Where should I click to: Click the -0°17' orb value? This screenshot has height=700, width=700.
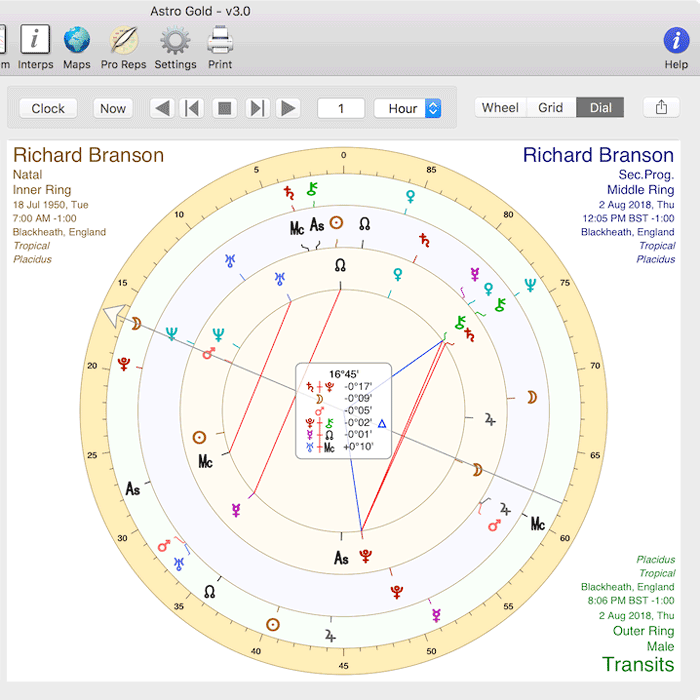point(358,386)
